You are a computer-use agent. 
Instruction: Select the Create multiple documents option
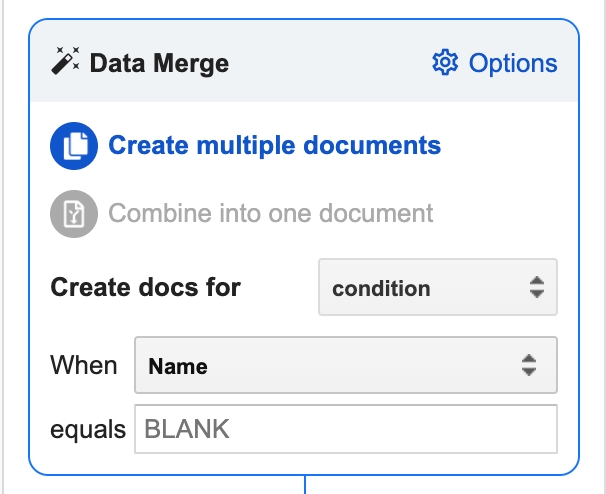tap(274, 146)
